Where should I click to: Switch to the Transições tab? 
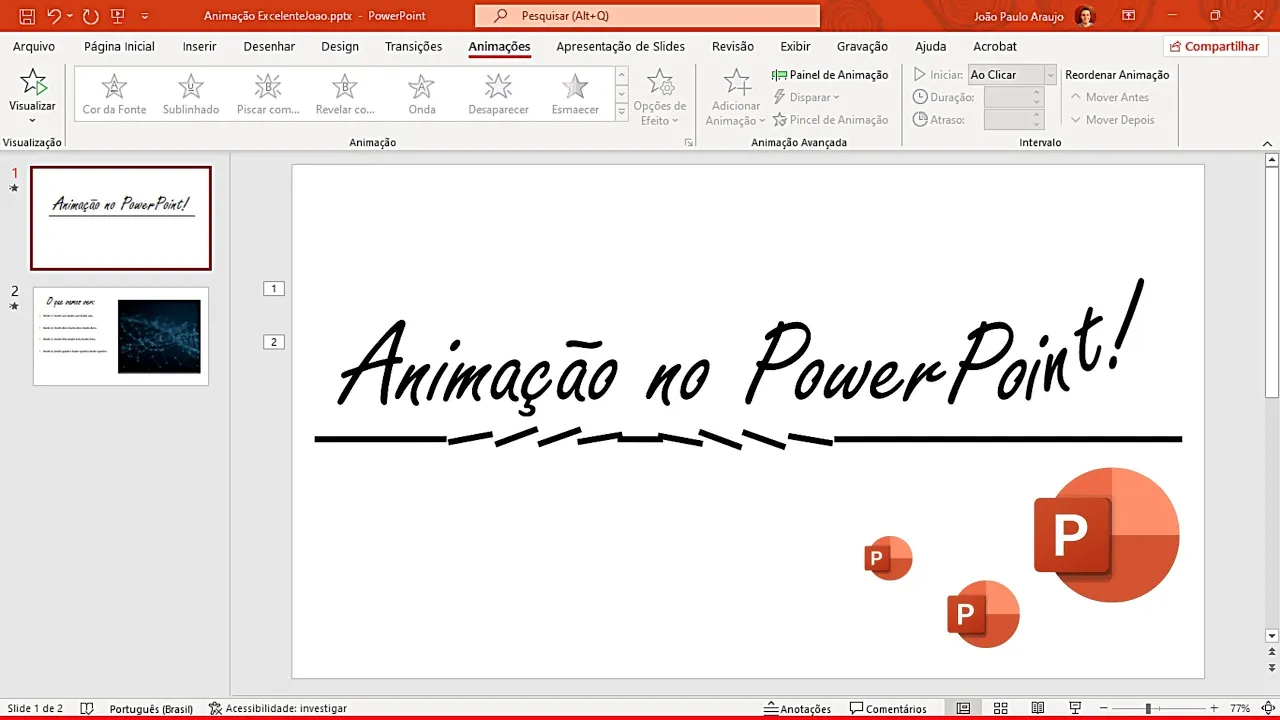click(x=413, y=46)
